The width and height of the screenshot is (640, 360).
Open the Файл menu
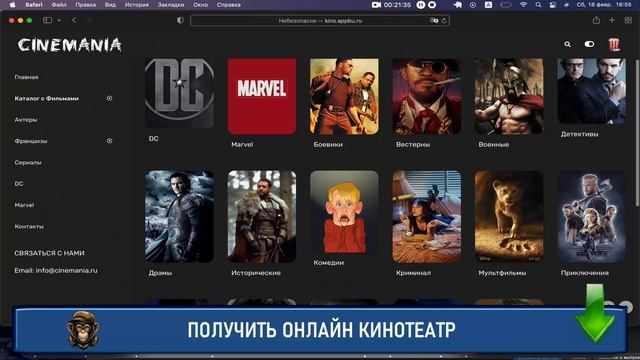(59, 5)
